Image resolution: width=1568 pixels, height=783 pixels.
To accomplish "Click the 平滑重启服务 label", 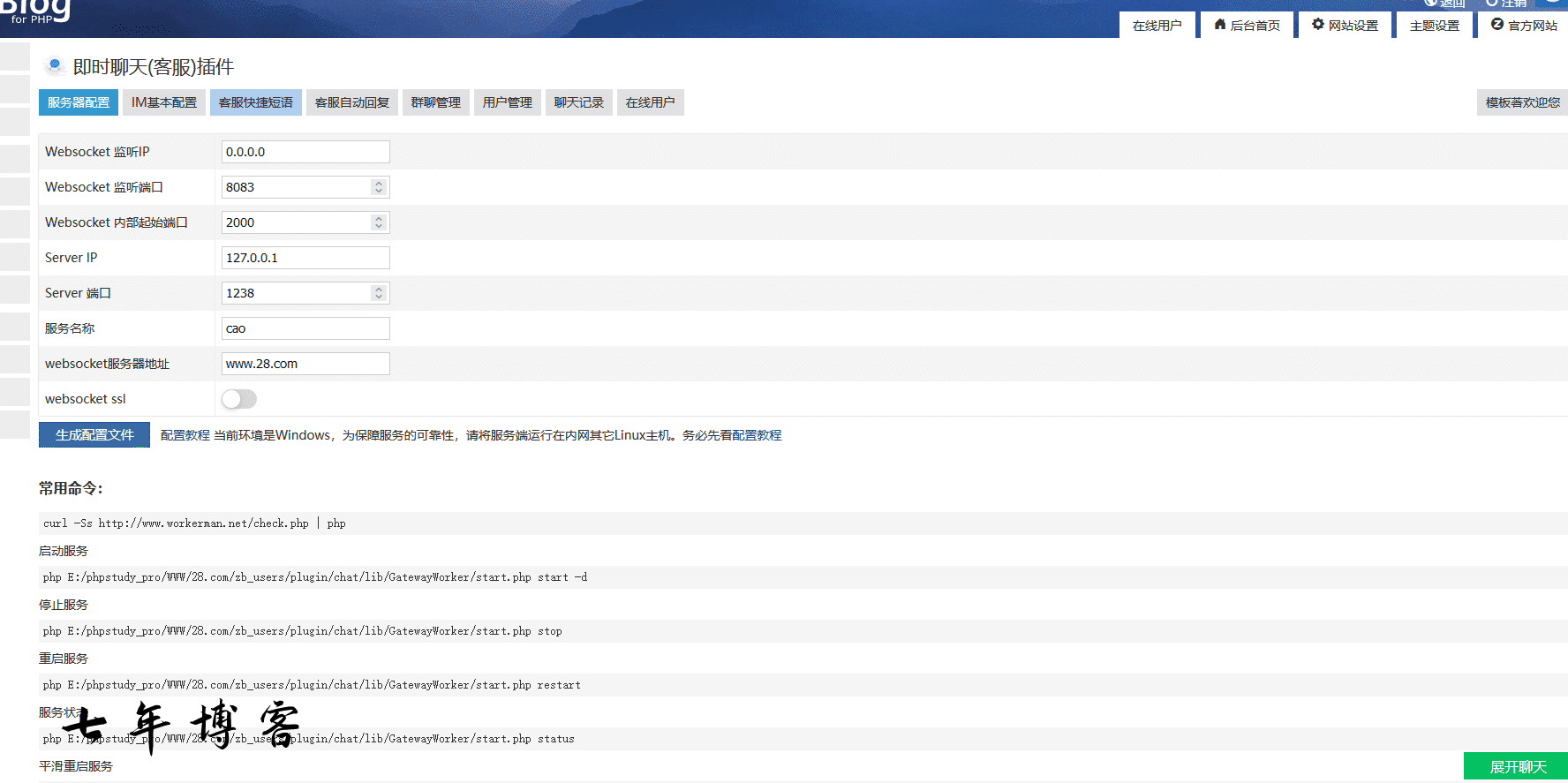I will pyautogui.click(x=76, y=766).
